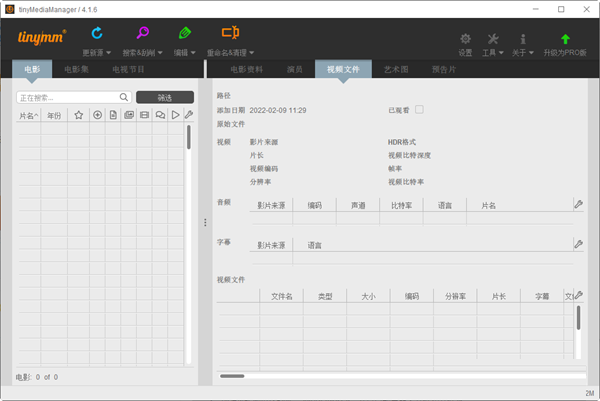
Task: Click the green upgrade to PRO arrow
Action: pyautogui.click(x=565, y=39)
